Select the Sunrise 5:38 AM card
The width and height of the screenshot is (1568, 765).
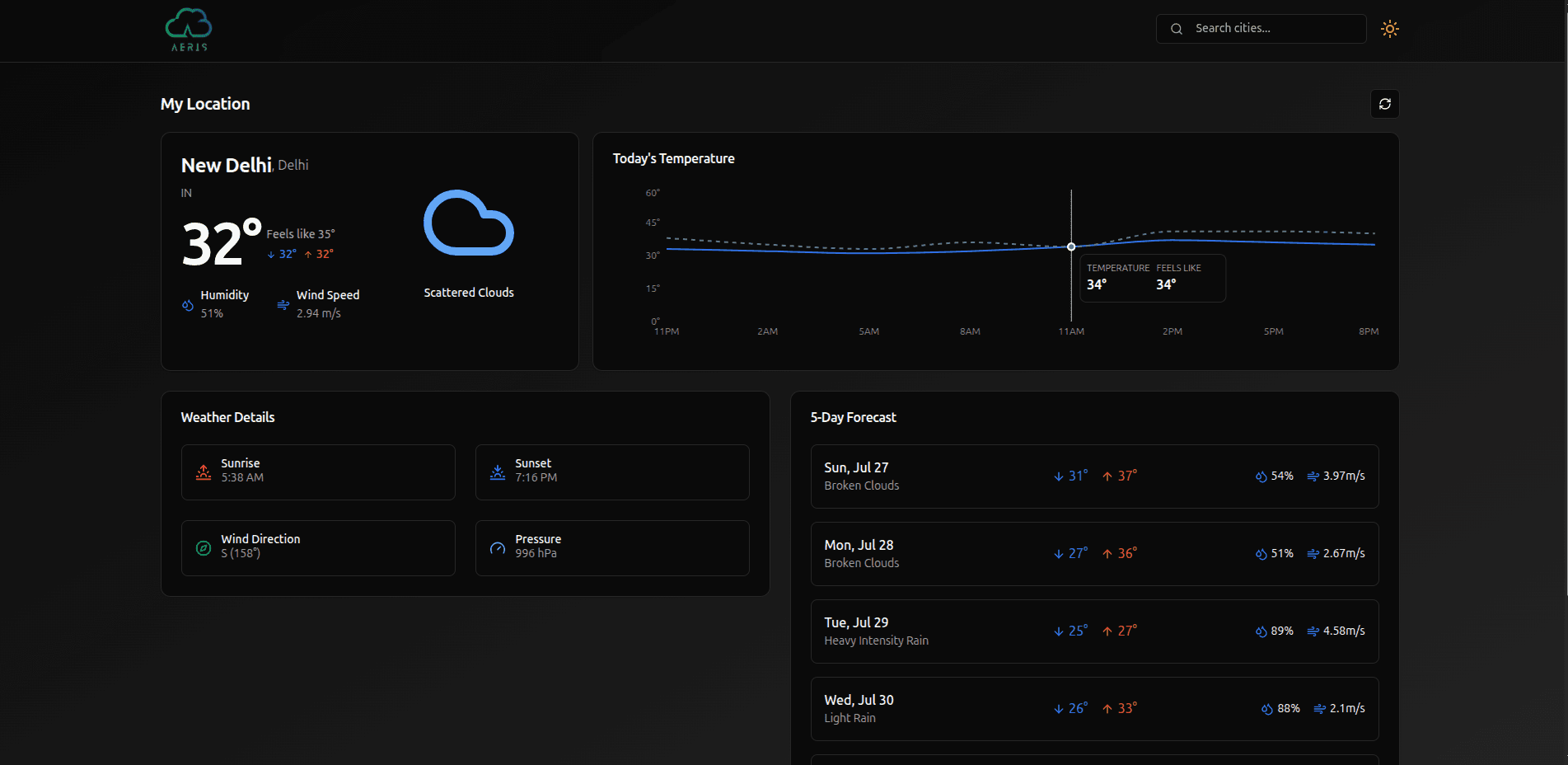pos(318,472)
